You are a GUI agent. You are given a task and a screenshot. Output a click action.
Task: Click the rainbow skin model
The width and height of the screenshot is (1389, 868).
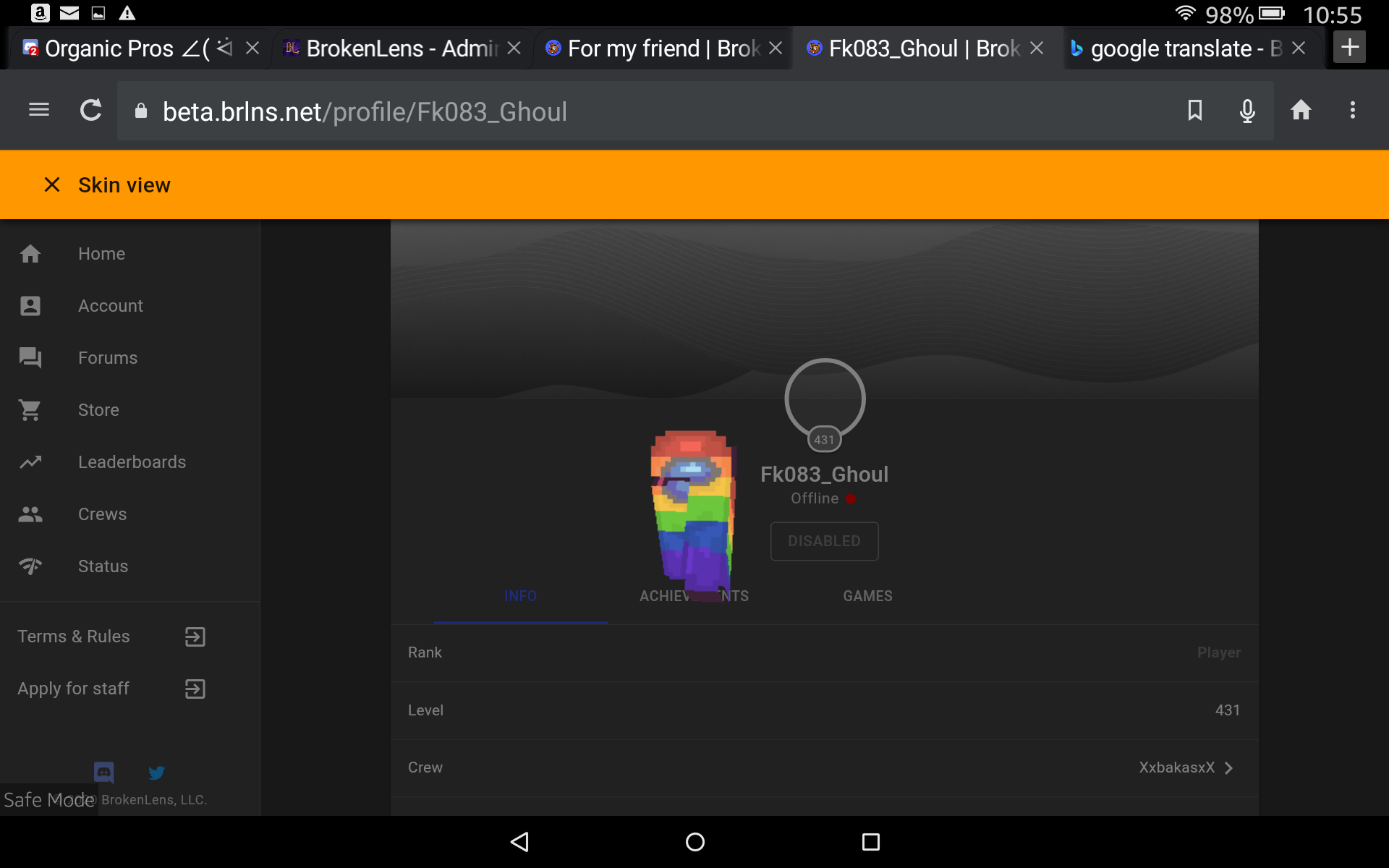coord(693,515)
